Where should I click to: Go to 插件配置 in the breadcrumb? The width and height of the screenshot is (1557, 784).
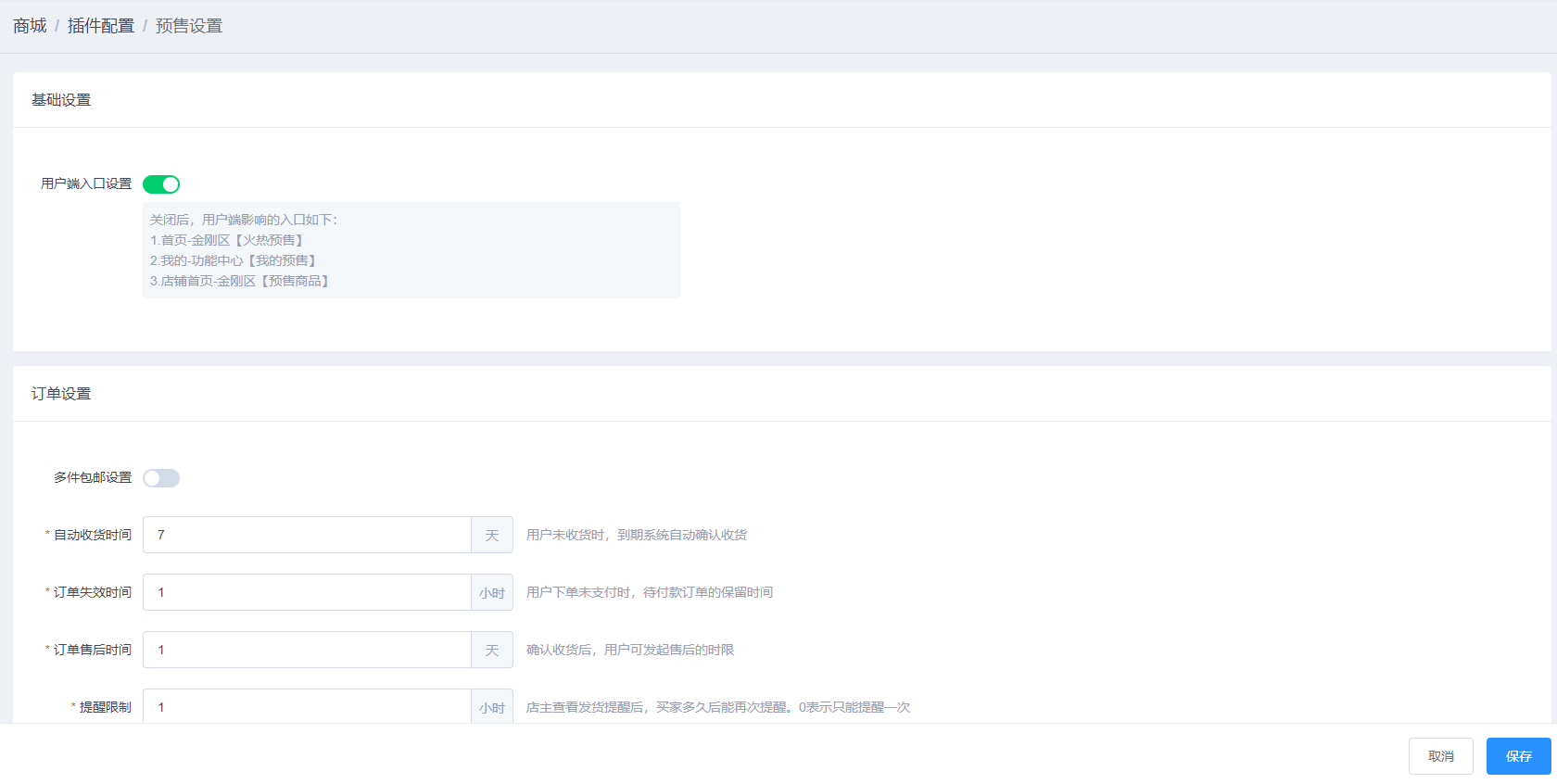pyautogui.click(x=101, y=26)
